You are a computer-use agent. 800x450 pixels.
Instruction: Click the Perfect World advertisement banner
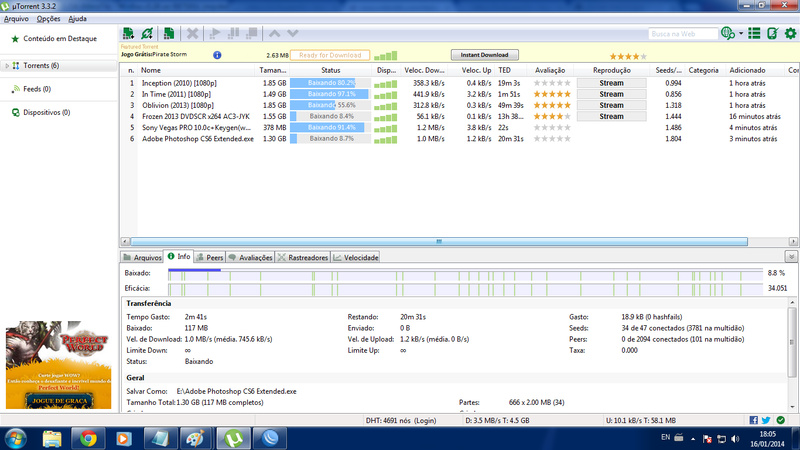pyautogui.click(x=59, y=365)
